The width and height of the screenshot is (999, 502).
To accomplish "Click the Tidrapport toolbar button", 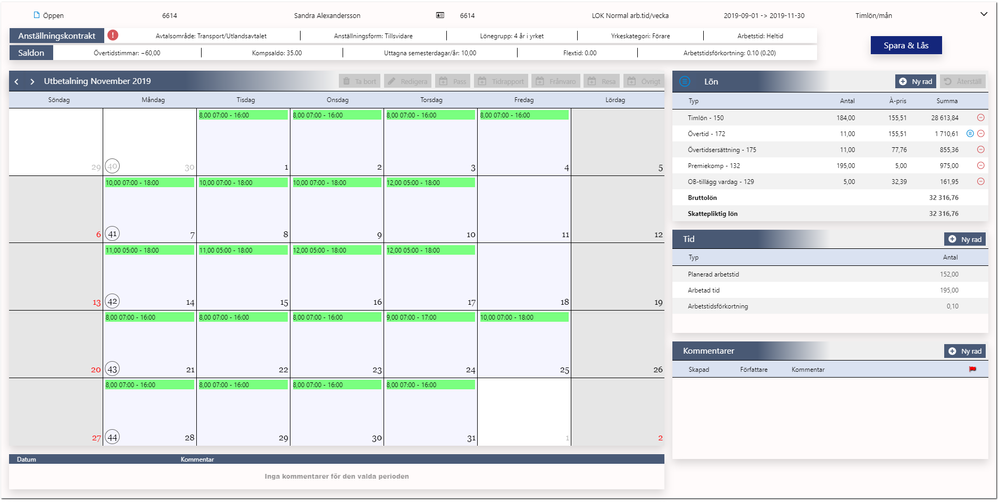I will tap(501, 82).
